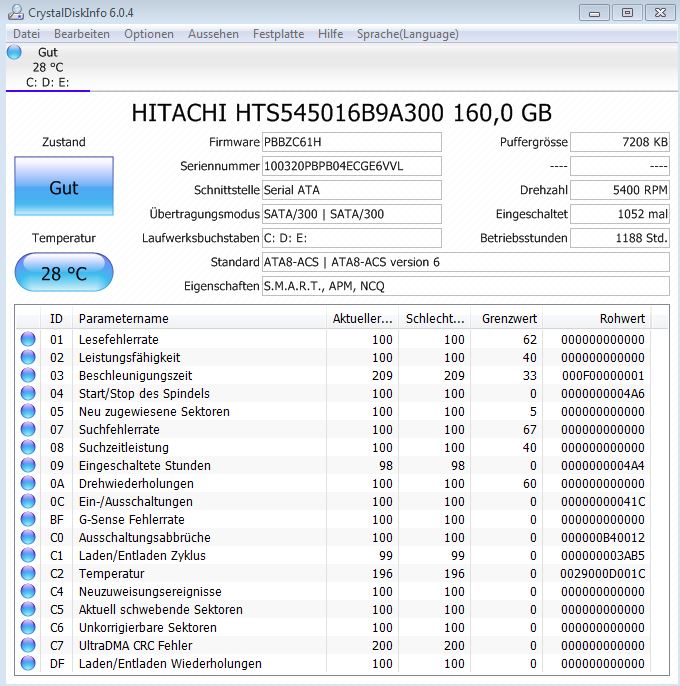Minimize the CrystalDiskInfo window

point(594,13)
